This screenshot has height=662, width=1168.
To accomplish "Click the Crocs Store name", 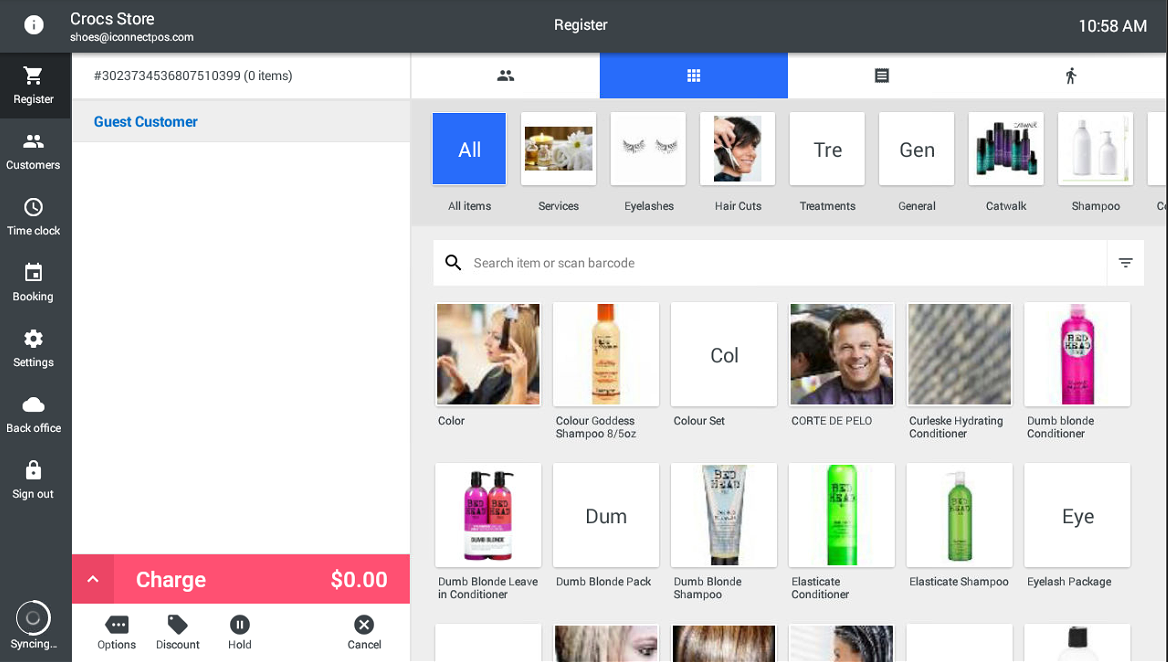I will [112, 19].
